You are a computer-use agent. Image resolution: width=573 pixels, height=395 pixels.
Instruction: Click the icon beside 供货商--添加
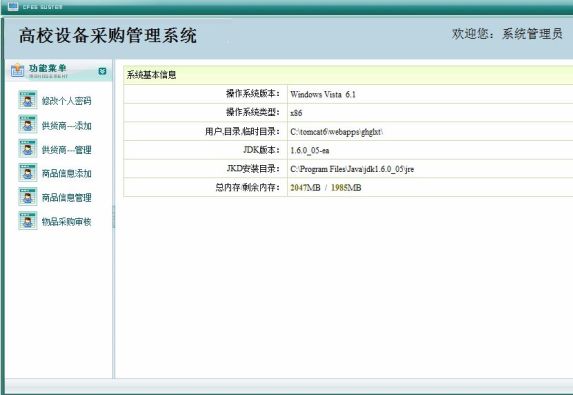pos(28,124)
